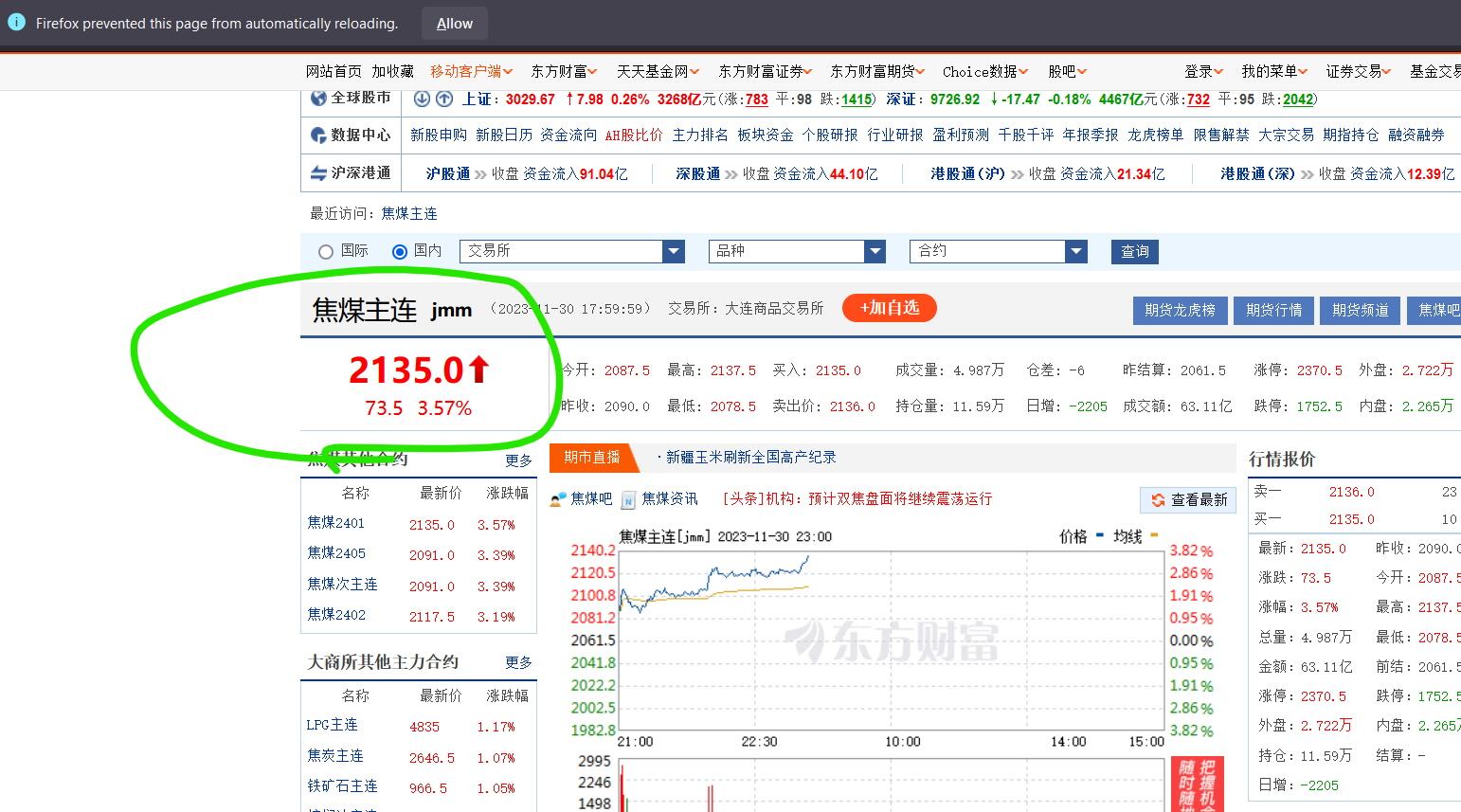
Task: Expand the 移动客户端 menu
Action: 471,71
